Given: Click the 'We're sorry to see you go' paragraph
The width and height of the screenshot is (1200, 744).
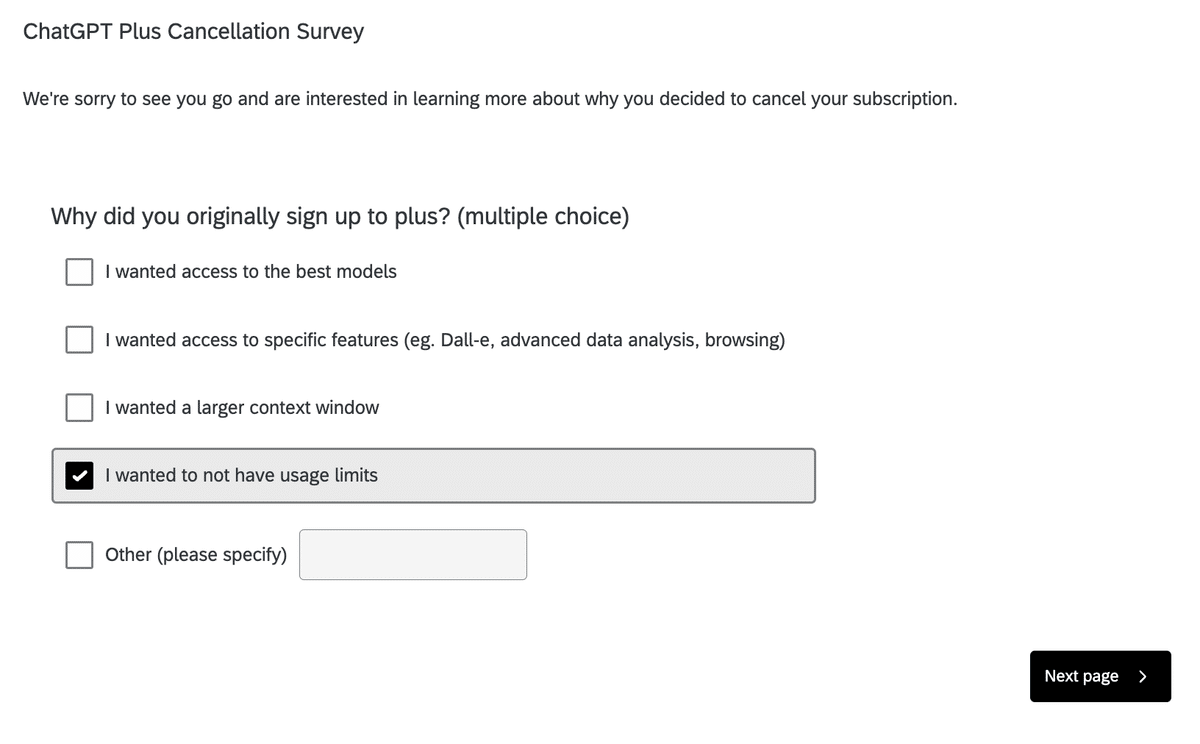Looking at the screenshot, I should pyautogui.click(x=490, y=99).
